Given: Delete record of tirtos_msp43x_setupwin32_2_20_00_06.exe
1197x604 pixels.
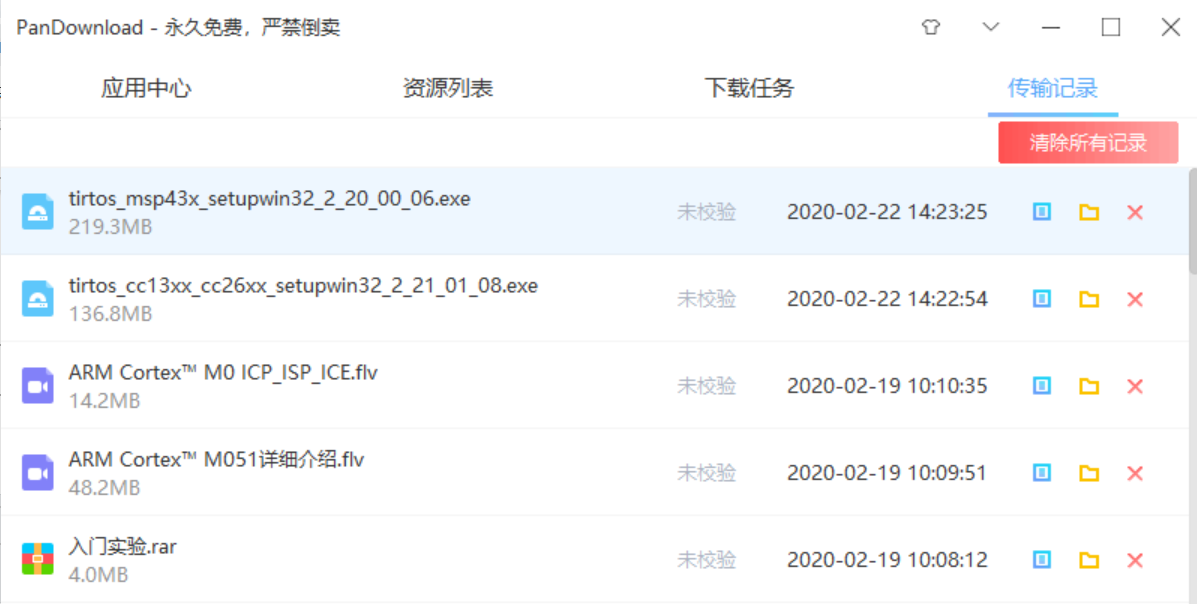Looking at the screenshot, I should (1135, 212).
